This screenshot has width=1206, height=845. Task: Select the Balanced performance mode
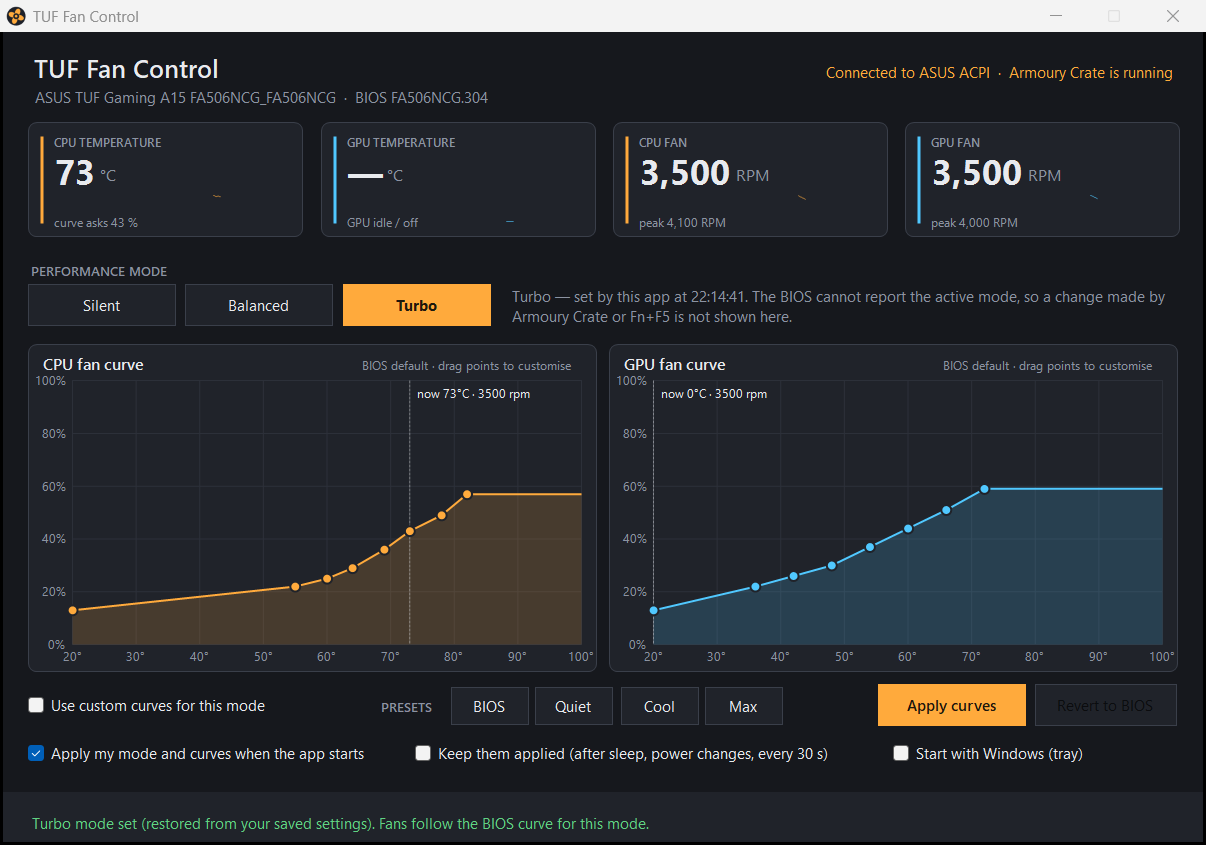tap(258, 305)
